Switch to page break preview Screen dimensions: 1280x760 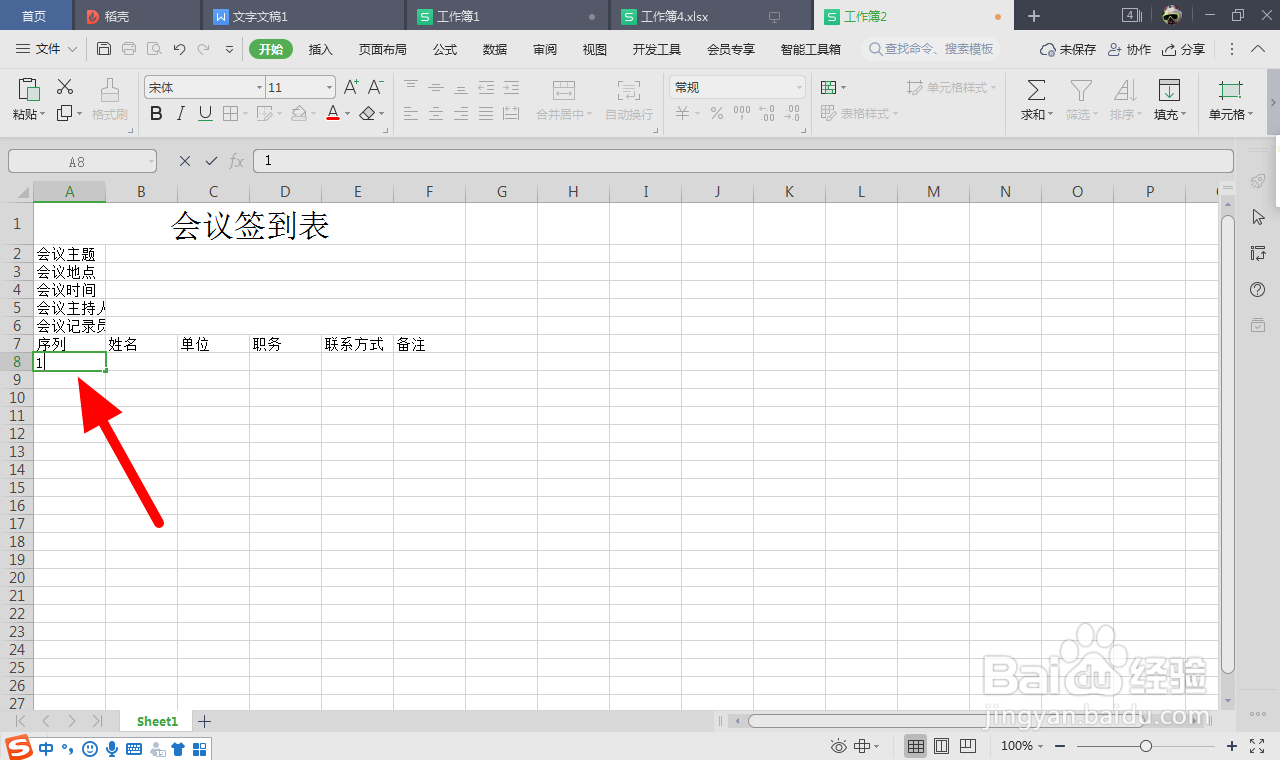click(968, 746)
